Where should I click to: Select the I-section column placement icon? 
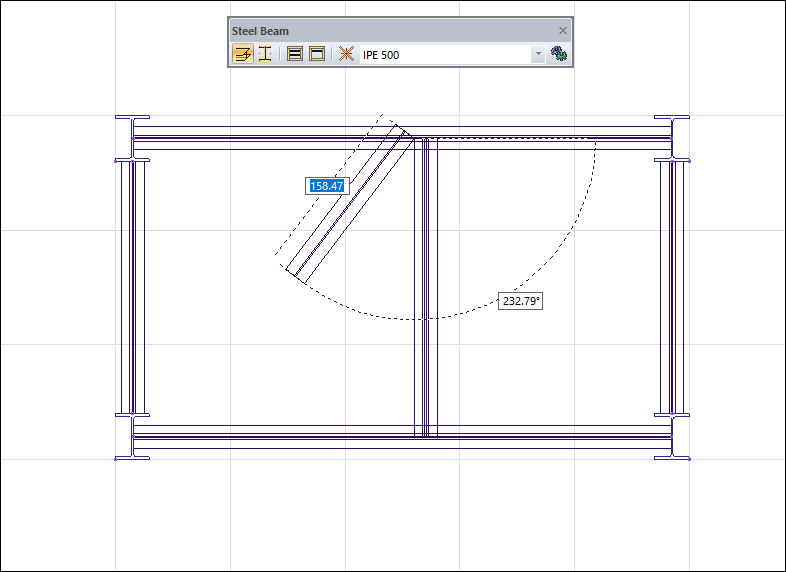265,54
